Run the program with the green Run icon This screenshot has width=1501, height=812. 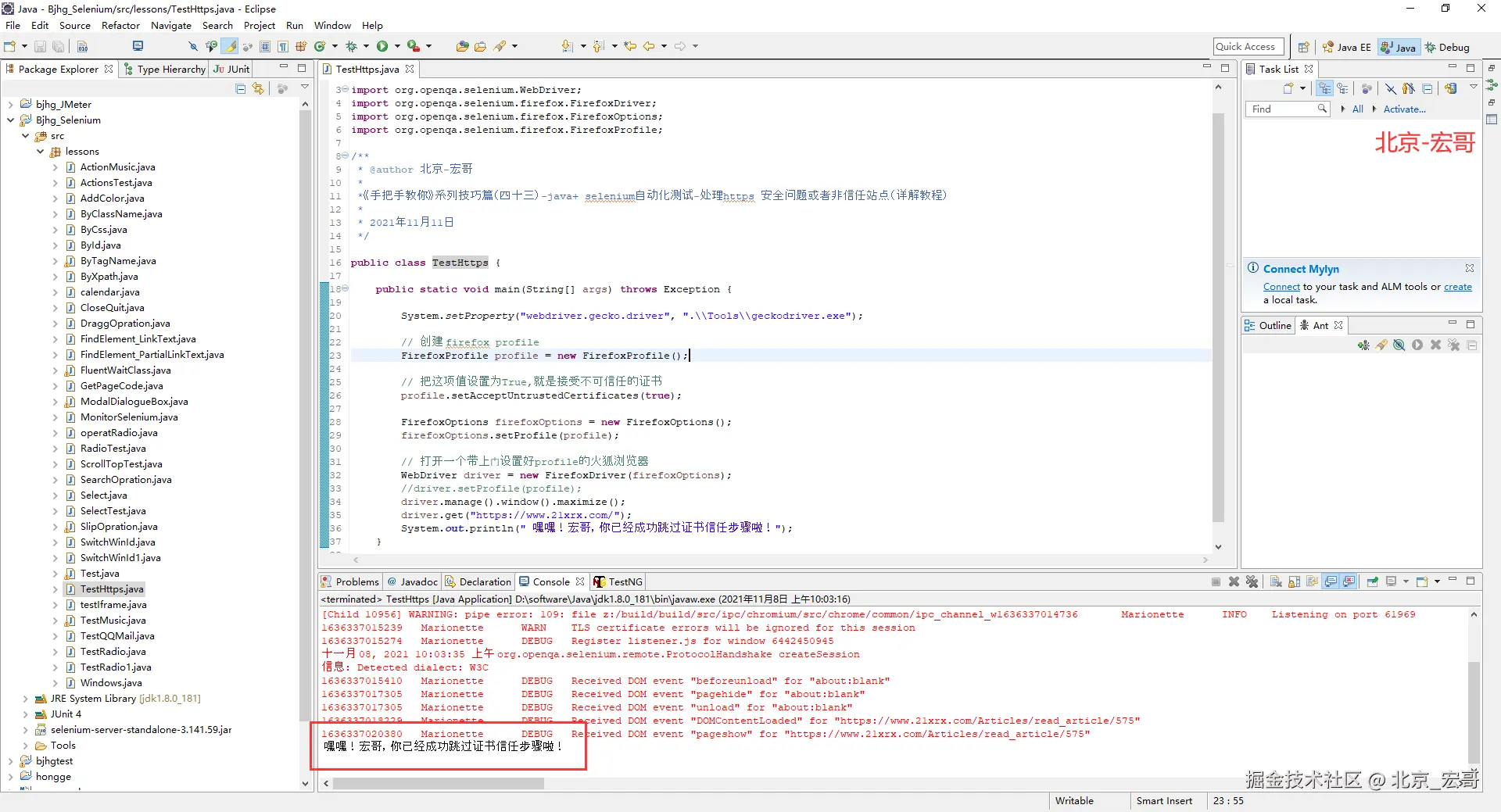point(382,47)
